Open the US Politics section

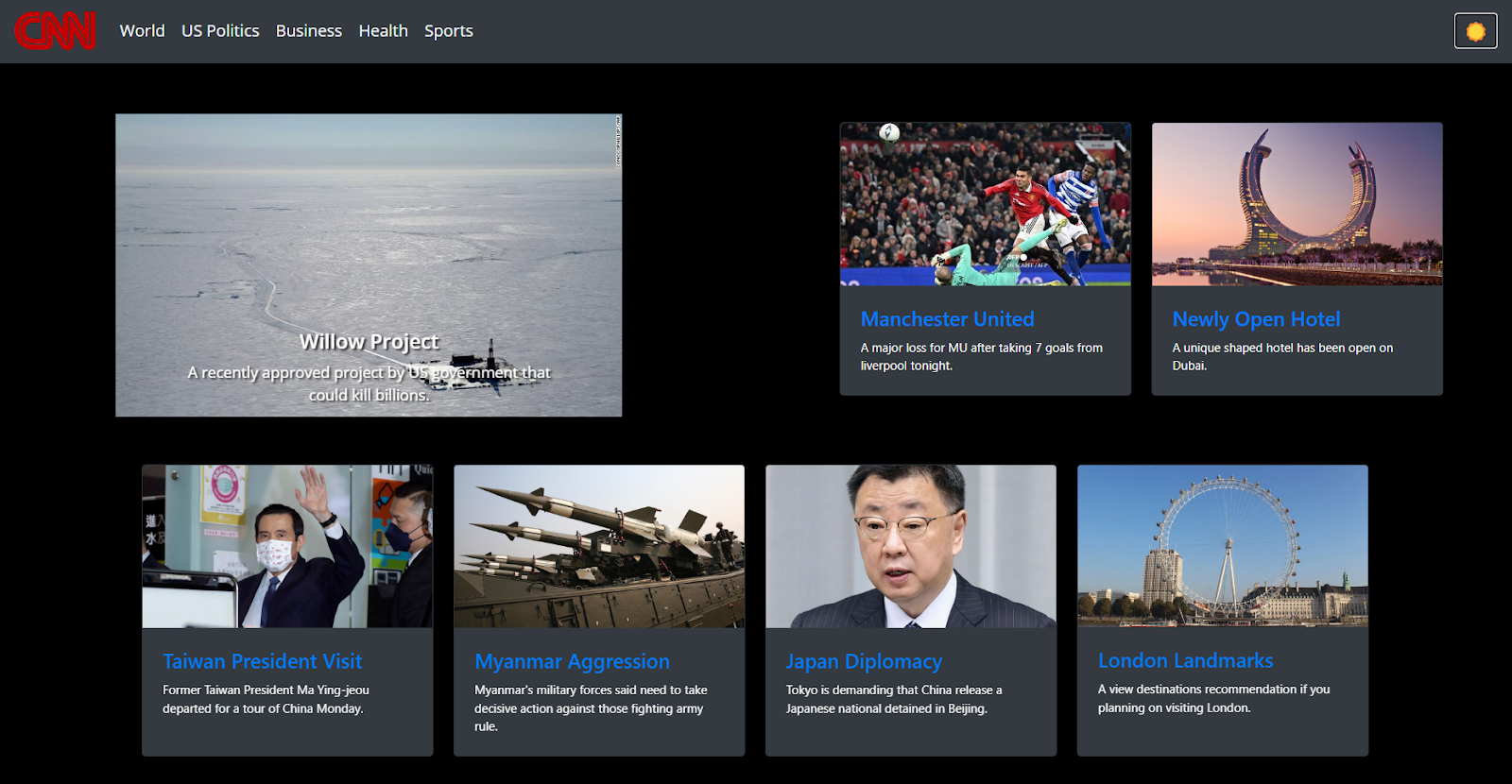(220, 31)
